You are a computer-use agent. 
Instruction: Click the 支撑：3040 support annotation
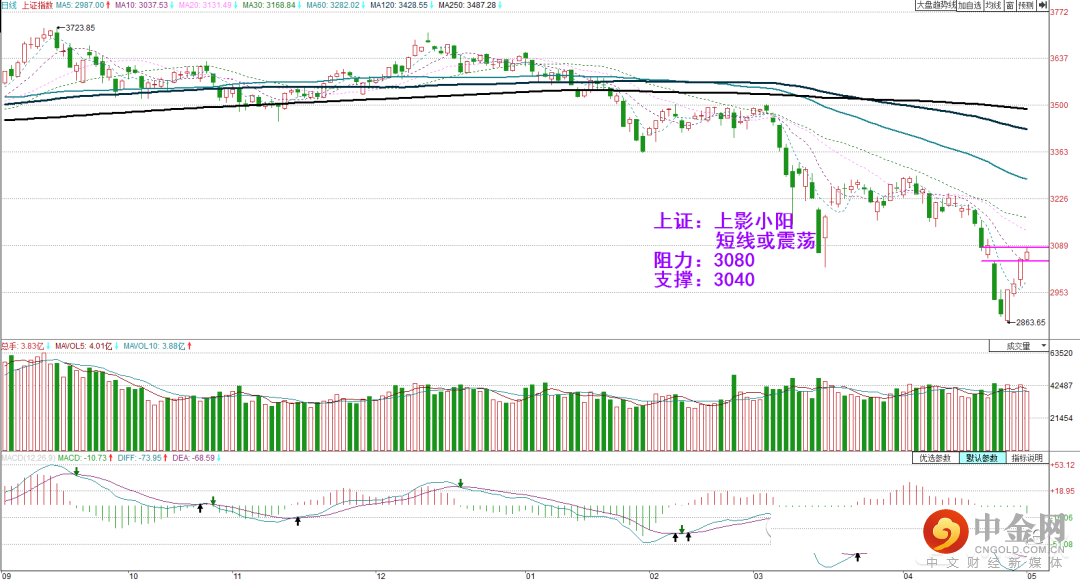[x=704, y=279]
